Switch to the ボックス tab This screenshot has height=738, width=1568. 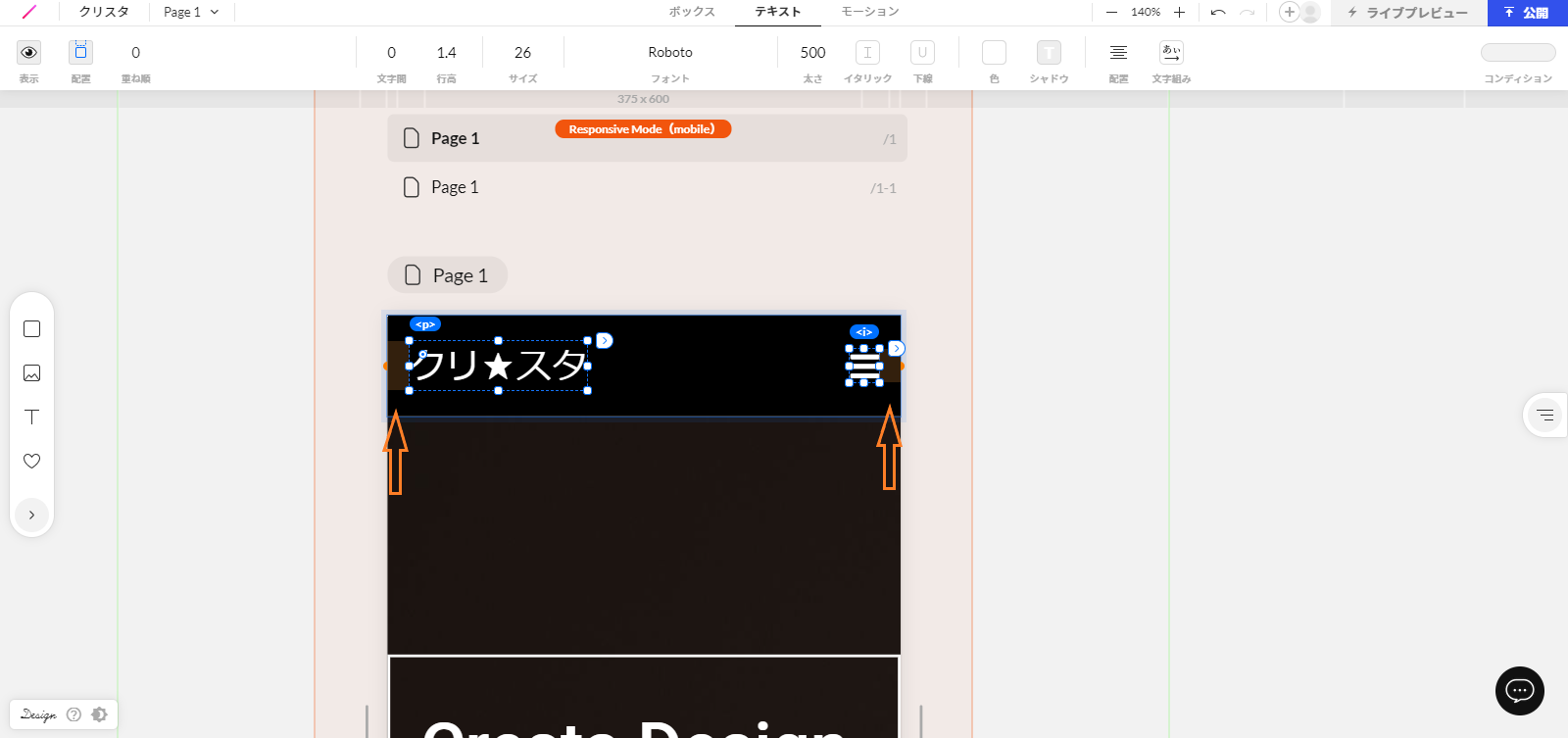692,12
